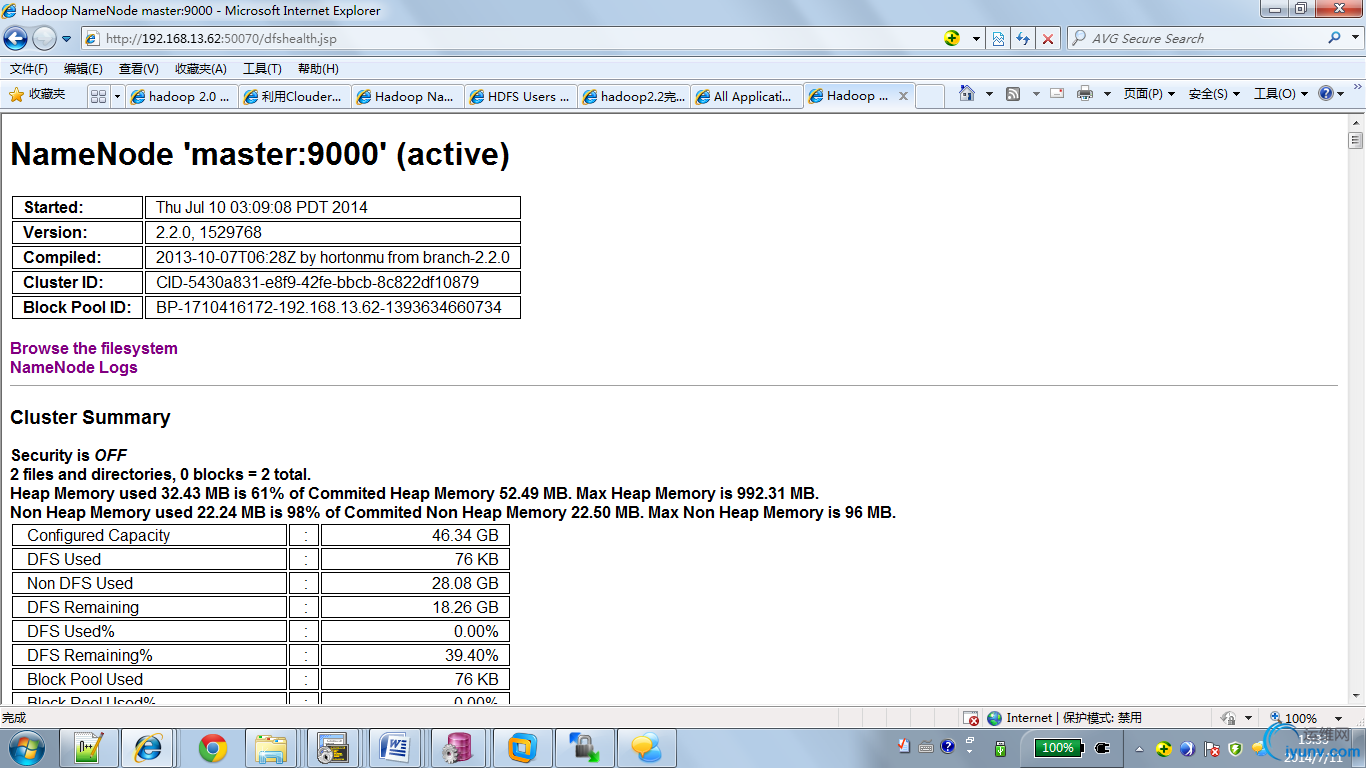1366x768 pixels.
Task: Open the 帮助(H) menu
Action: pyautogui.click(x=318, y=69)
